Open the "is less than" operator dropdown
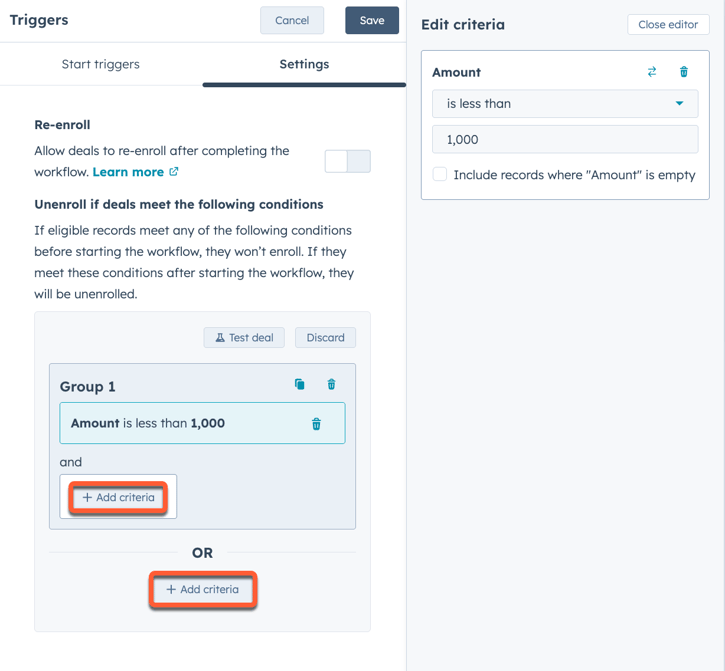 (x=565, y=104)
